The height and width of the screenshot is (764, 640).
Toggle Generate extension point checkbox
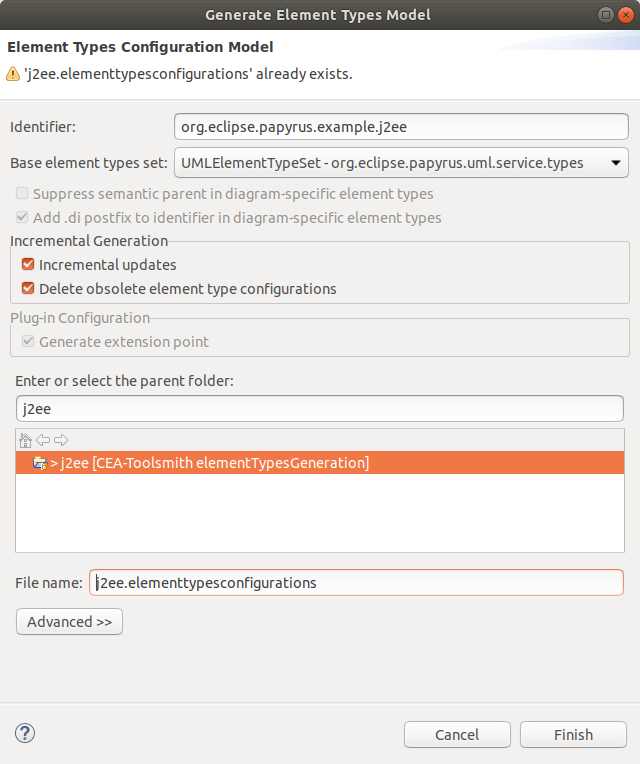tap(28, 342)
